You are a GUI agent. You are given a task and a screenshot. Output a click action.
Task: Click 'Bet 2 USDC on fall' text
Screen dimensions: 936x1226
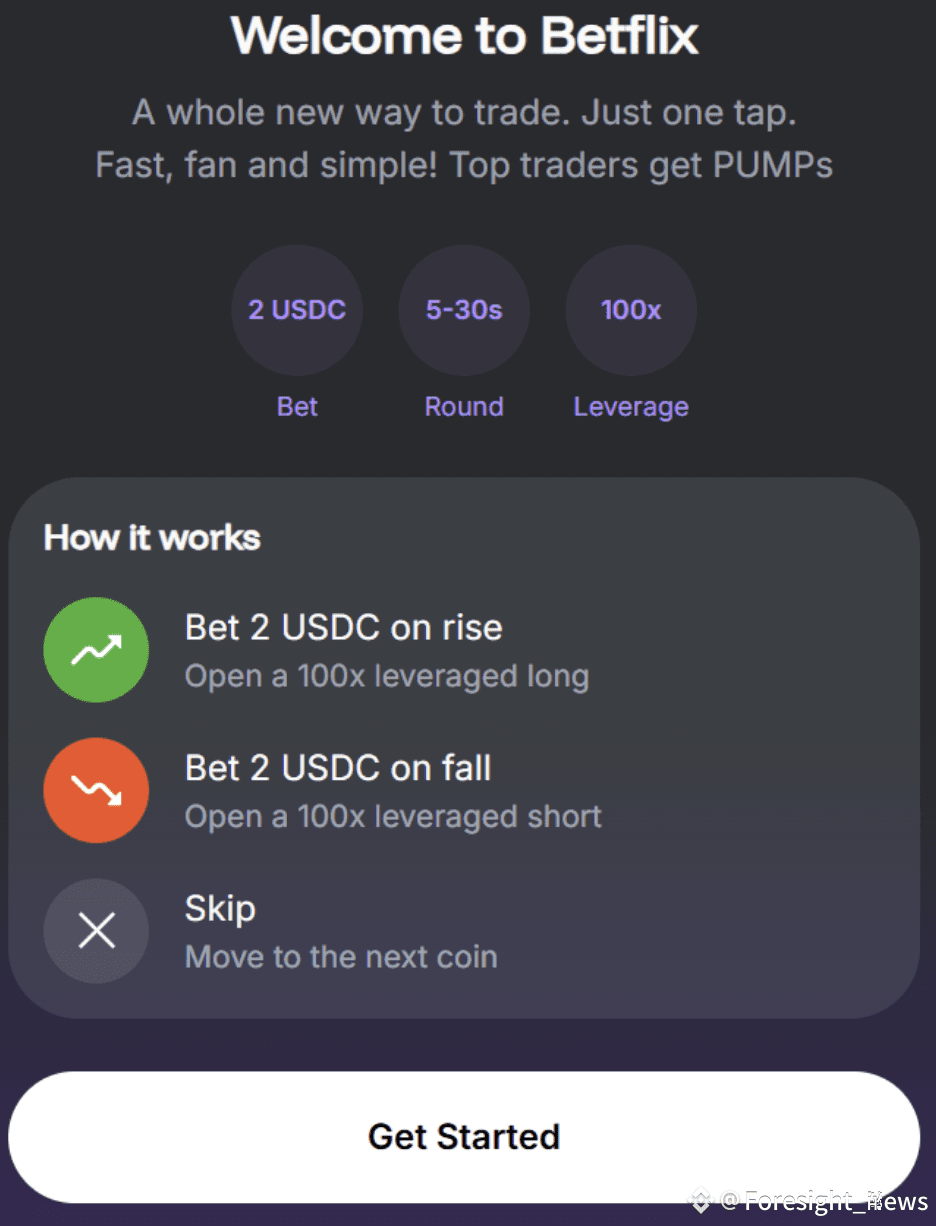(338, 768)
